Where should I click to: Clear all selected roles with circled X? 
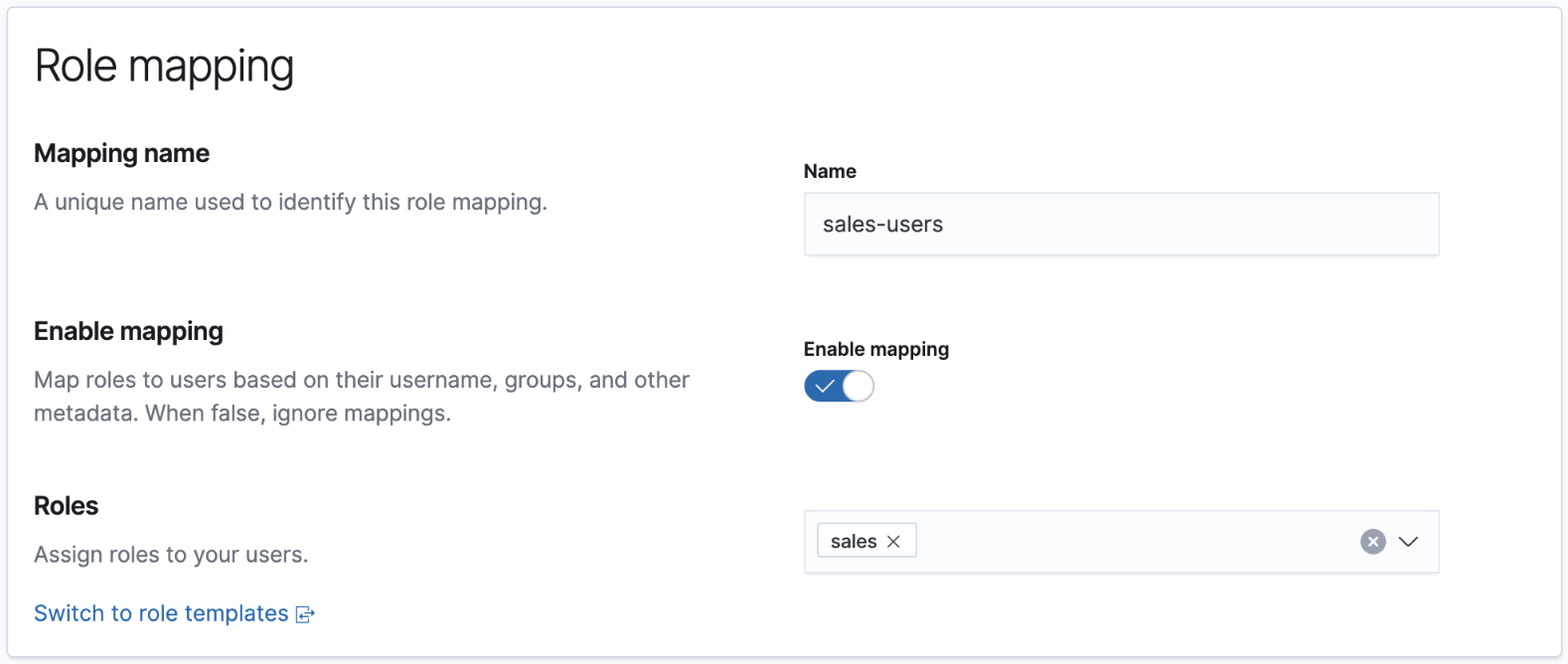(x=1372, y=542)
